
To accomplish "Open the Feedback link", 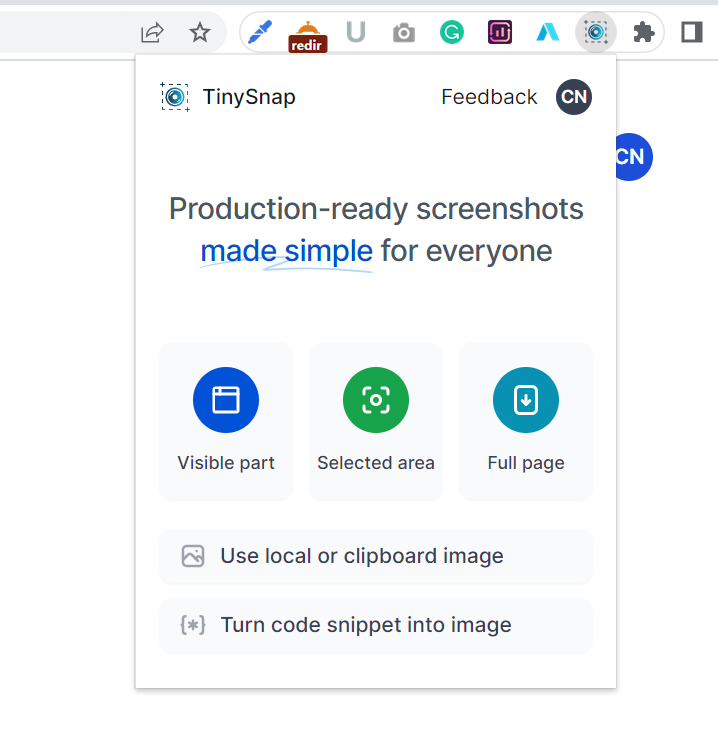I will [x=489, y=97].
